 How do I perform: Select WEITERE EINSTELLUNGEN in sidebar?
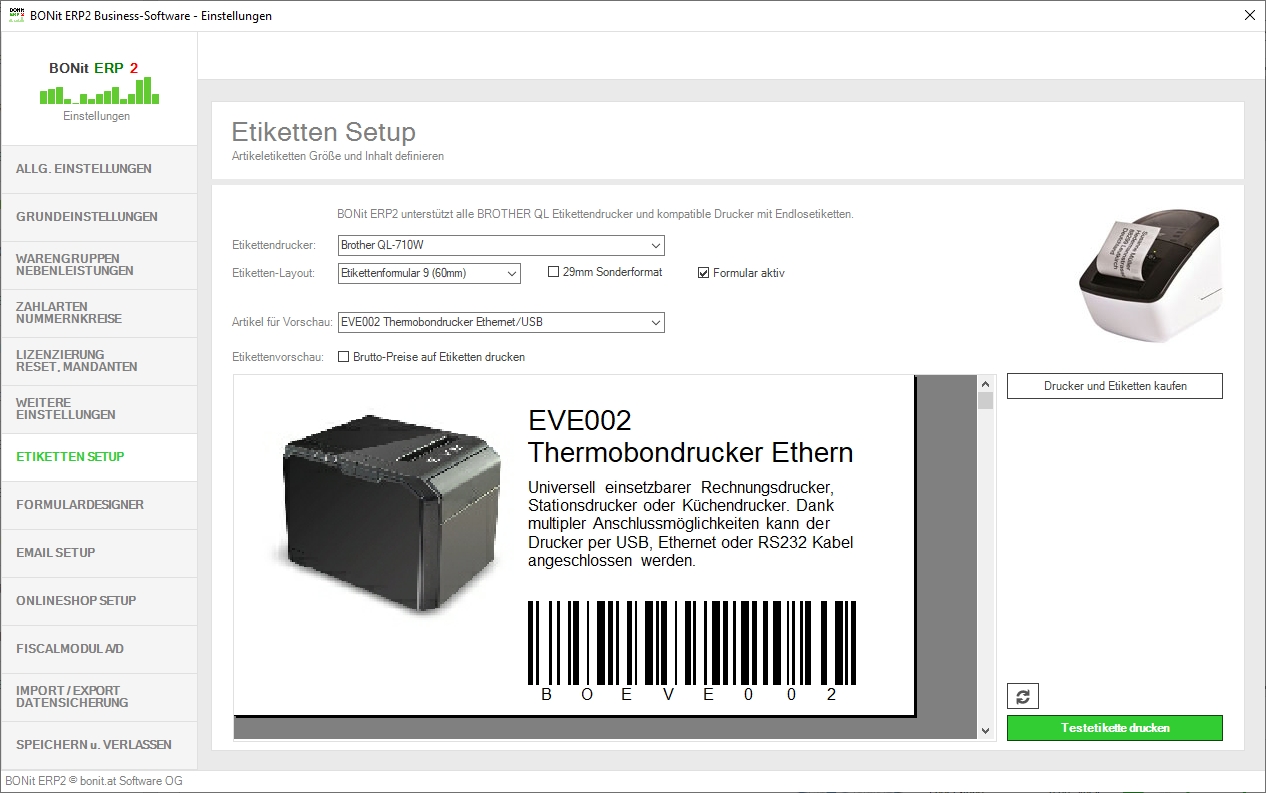pos(99,409)
